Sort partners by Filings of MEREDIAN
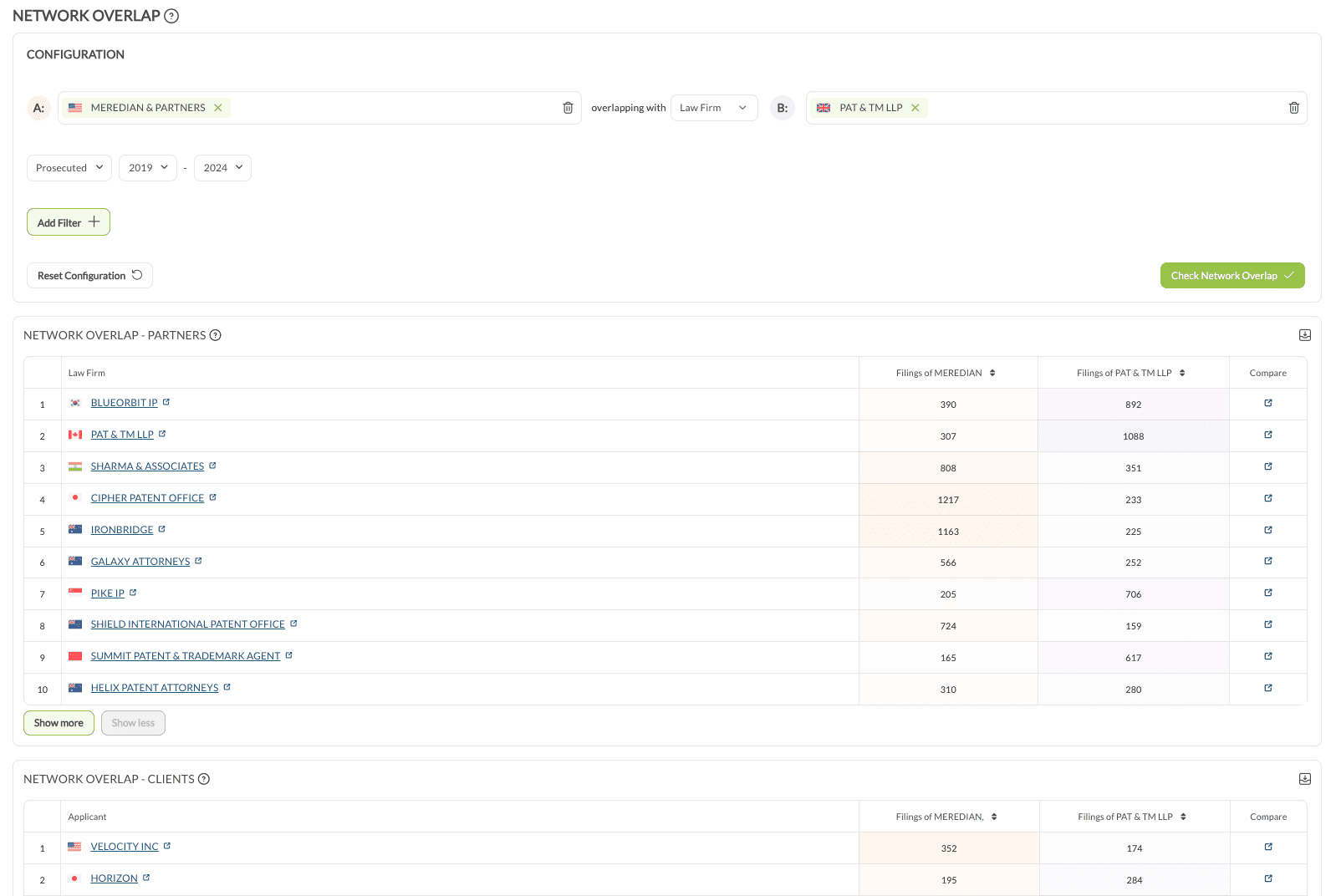 click(992, 373)
